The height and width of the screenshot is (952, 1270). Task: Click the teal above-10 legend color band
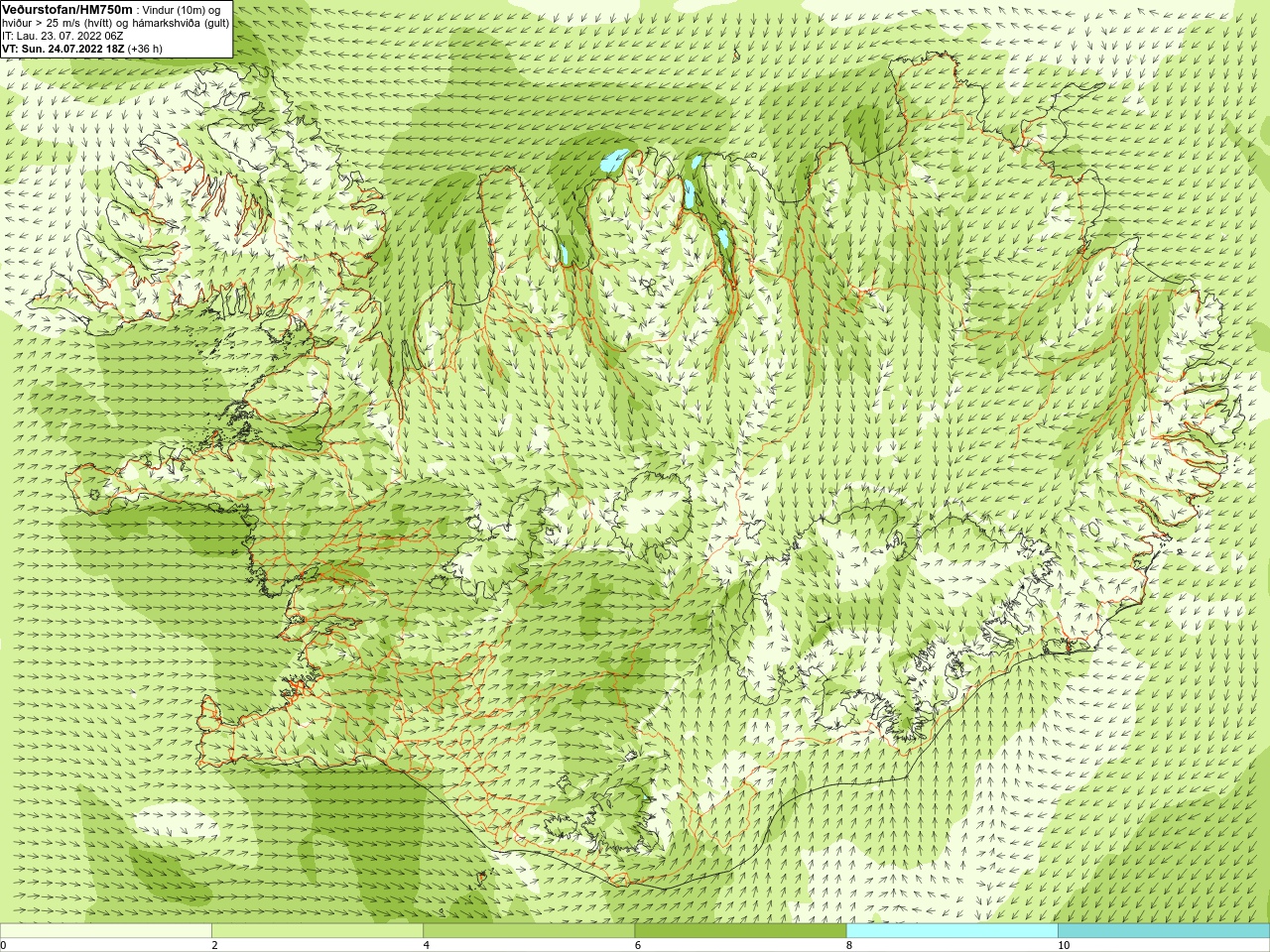click(1163, 931)
